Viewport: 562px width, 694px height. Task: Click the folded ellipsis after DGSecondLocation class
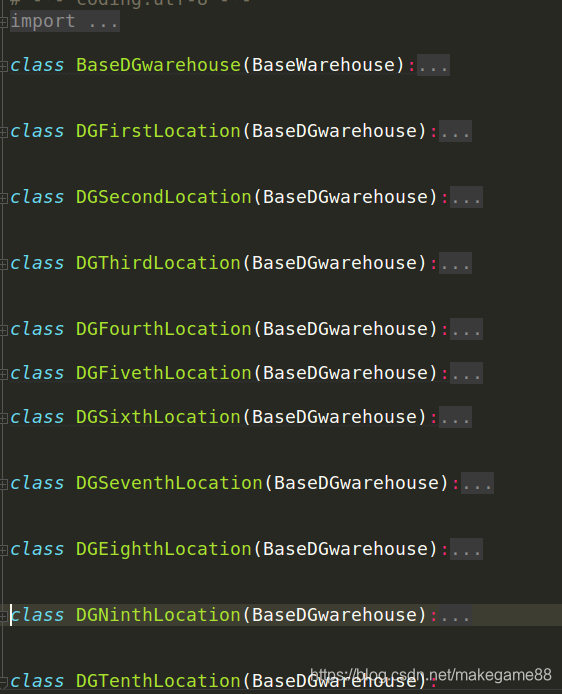click(466, 197)
